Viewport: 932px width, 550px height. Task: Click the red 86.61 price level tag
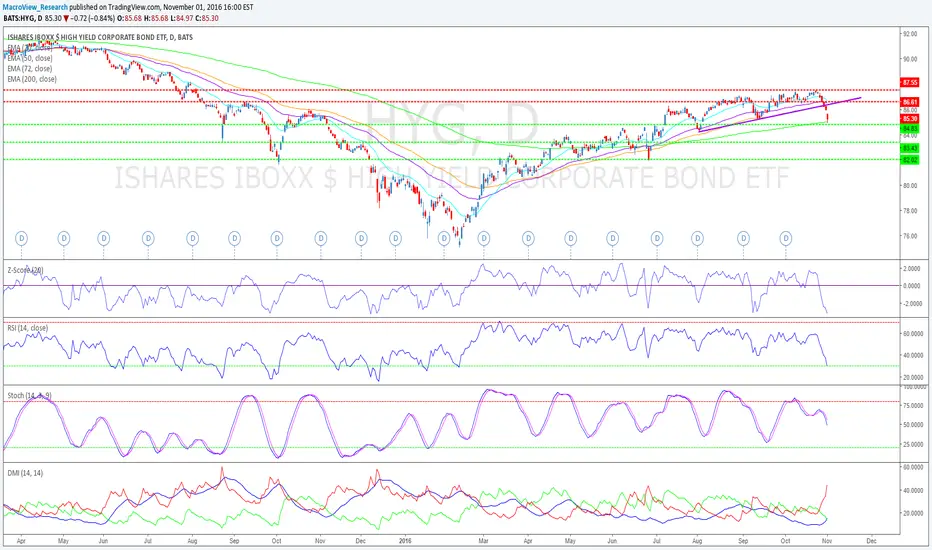point(910,102)
